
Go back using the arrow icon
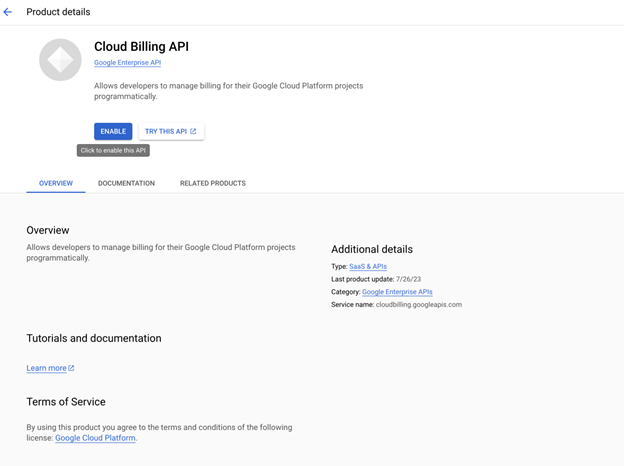[x=8, y=12]
